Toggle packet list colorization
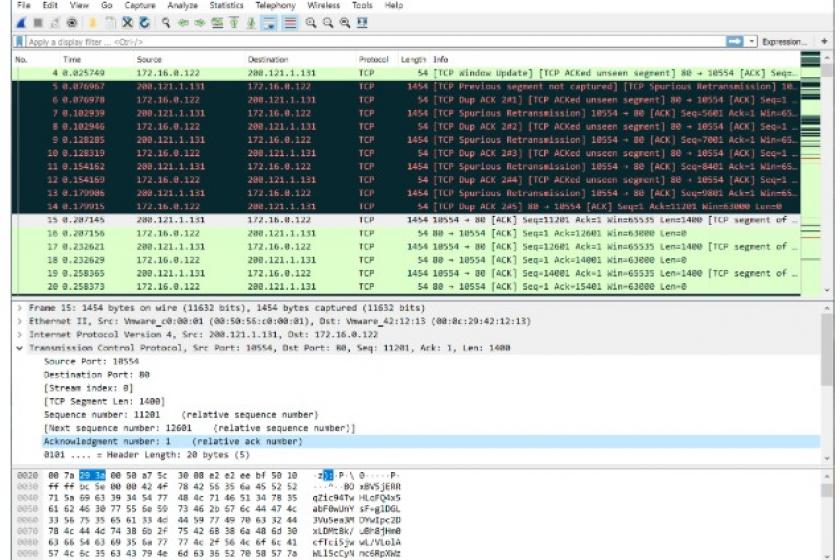The image size is (840, 560). click(x=290, y=23)
